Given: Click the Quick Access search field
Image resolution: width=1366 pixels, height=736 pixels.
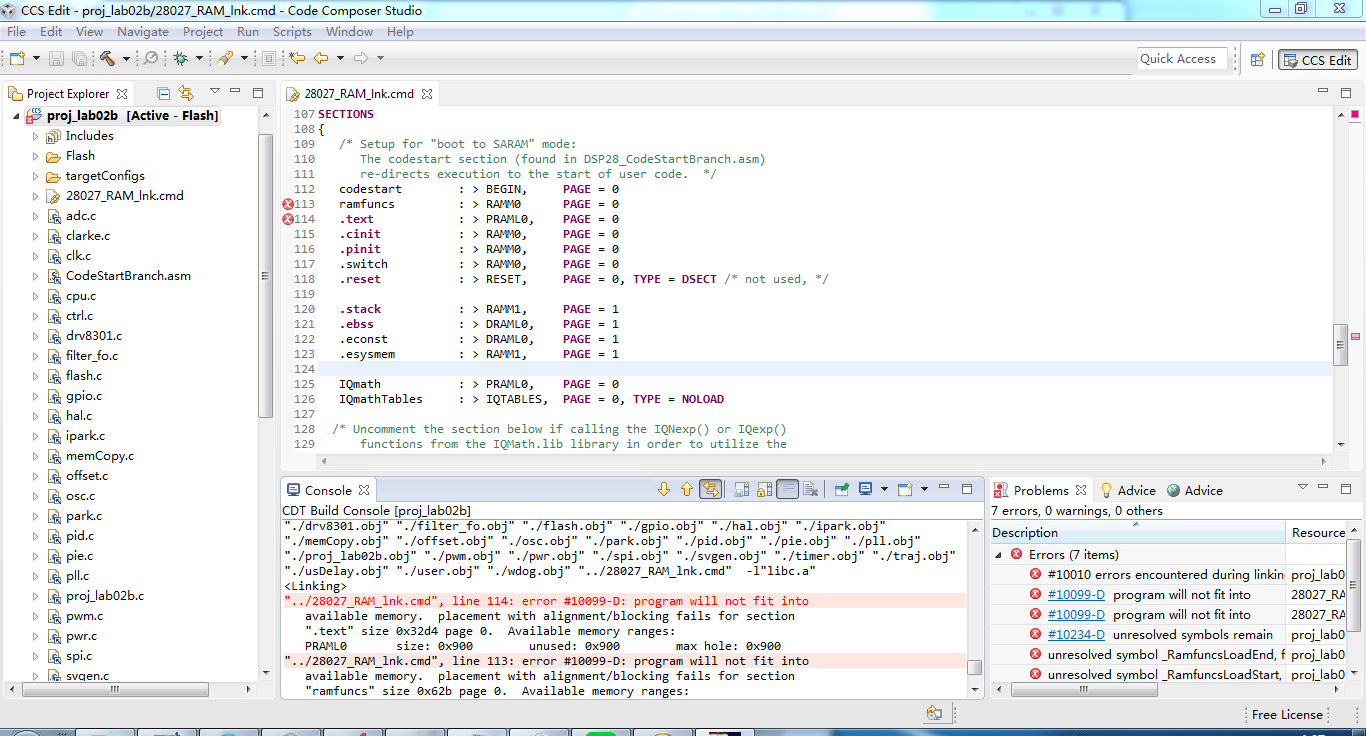Looking at the screenshot, I should click(x=1178, y=59).
